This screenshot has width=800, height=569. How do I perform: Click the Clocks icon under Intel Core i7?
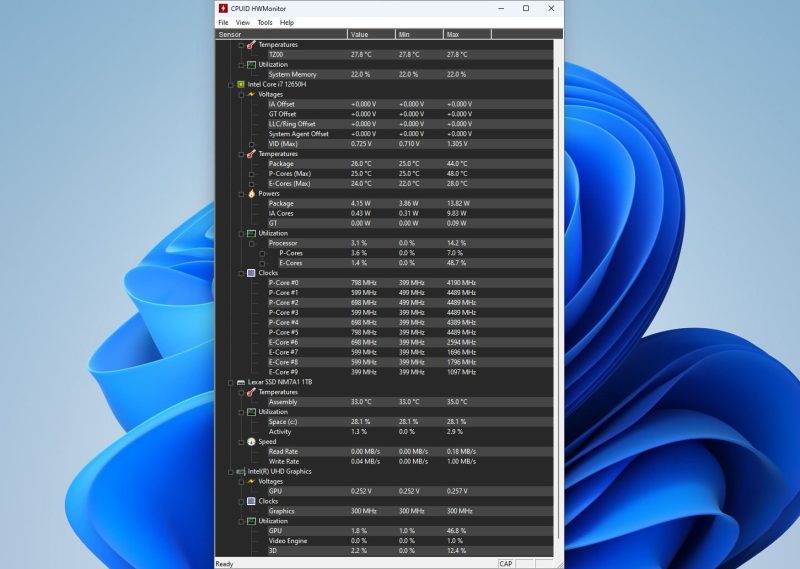pos(251,273)
